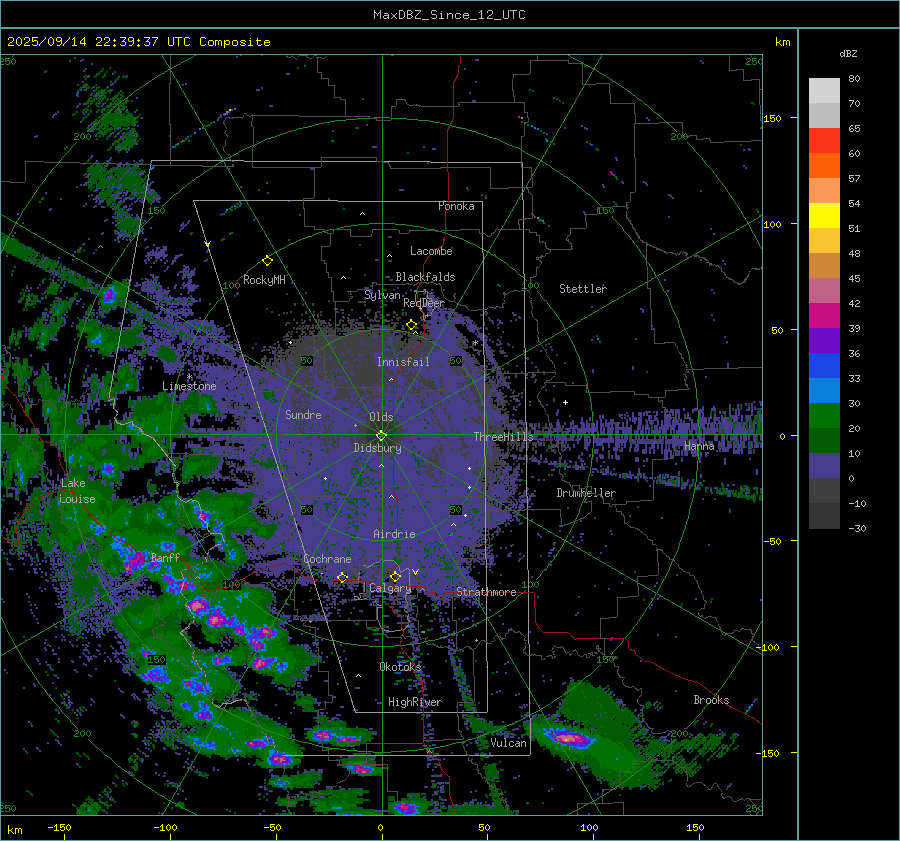The height and width of the screenshot is (841, 900).
Task: Click the Brooks town label
Action: 711,700
